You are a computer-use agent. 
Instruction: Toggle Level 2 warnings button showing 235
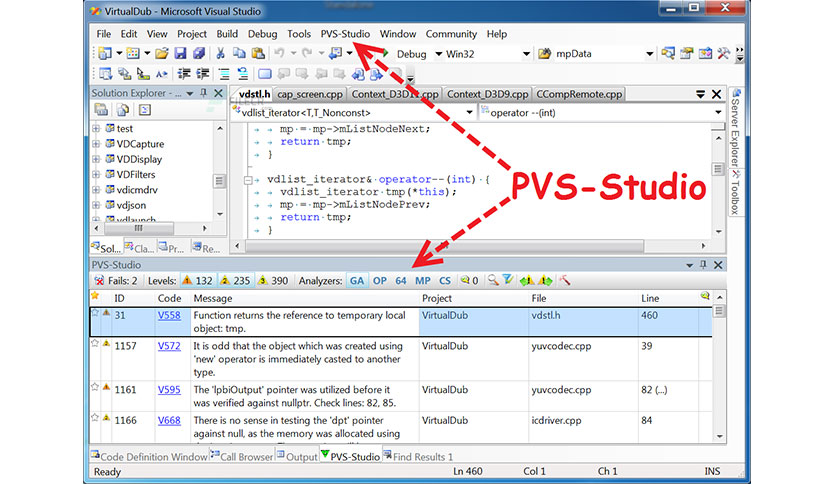(235, 280)
